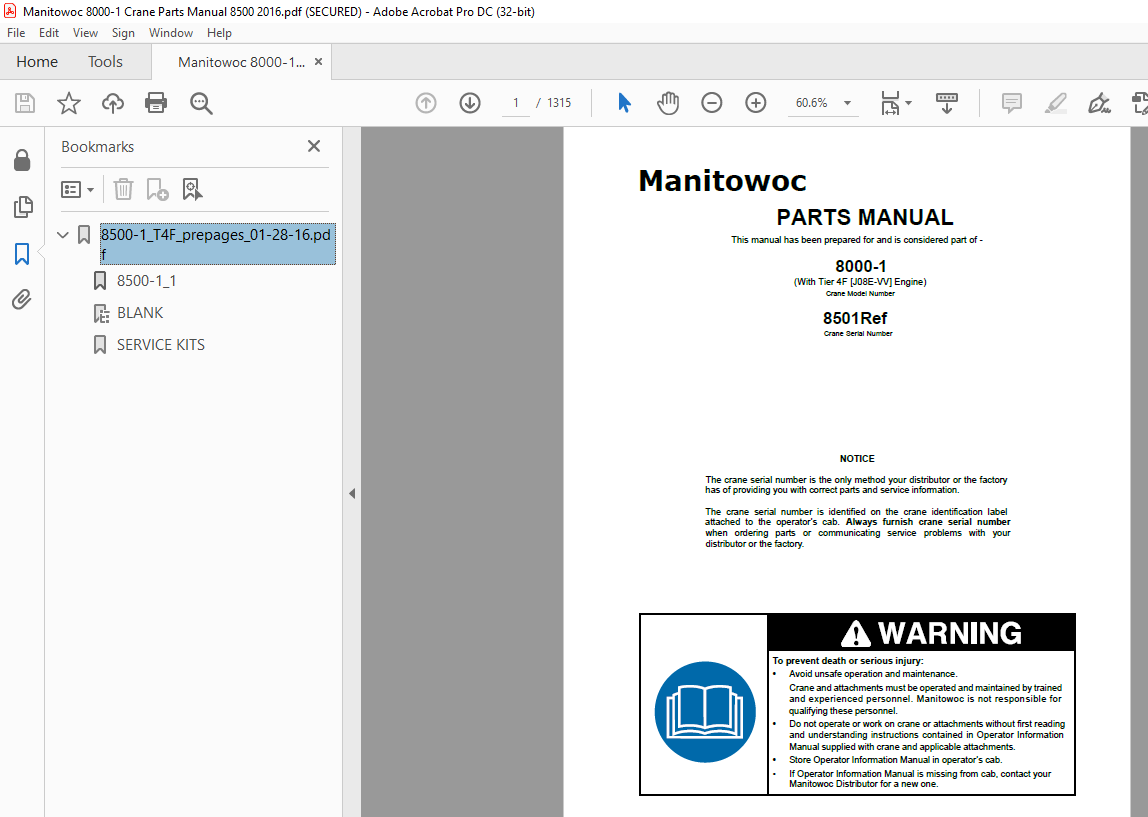Screen dimensions: 1148x817
Task: Print the document with printer icon
Action: pos(156,103)
